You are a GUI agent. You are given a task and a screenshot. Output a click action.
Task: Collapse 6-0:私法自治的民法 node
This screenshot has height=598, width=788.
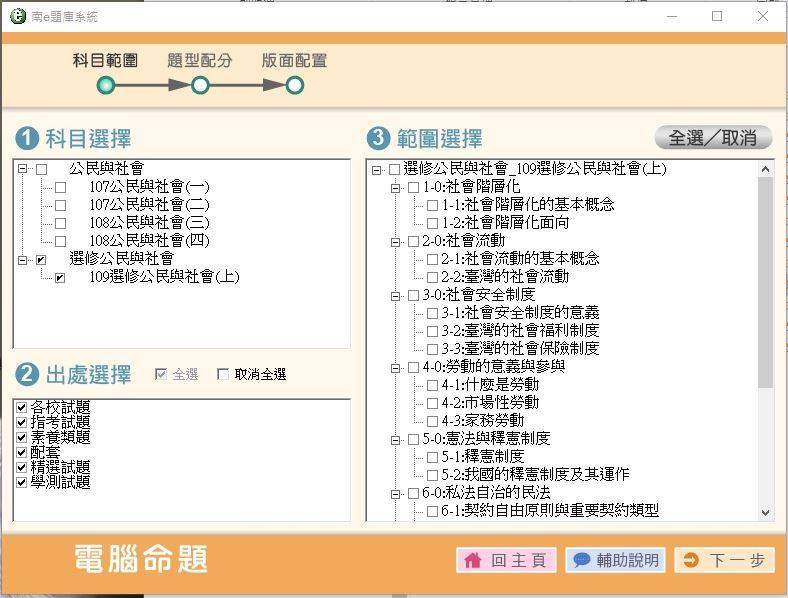[x=396, y=494]
